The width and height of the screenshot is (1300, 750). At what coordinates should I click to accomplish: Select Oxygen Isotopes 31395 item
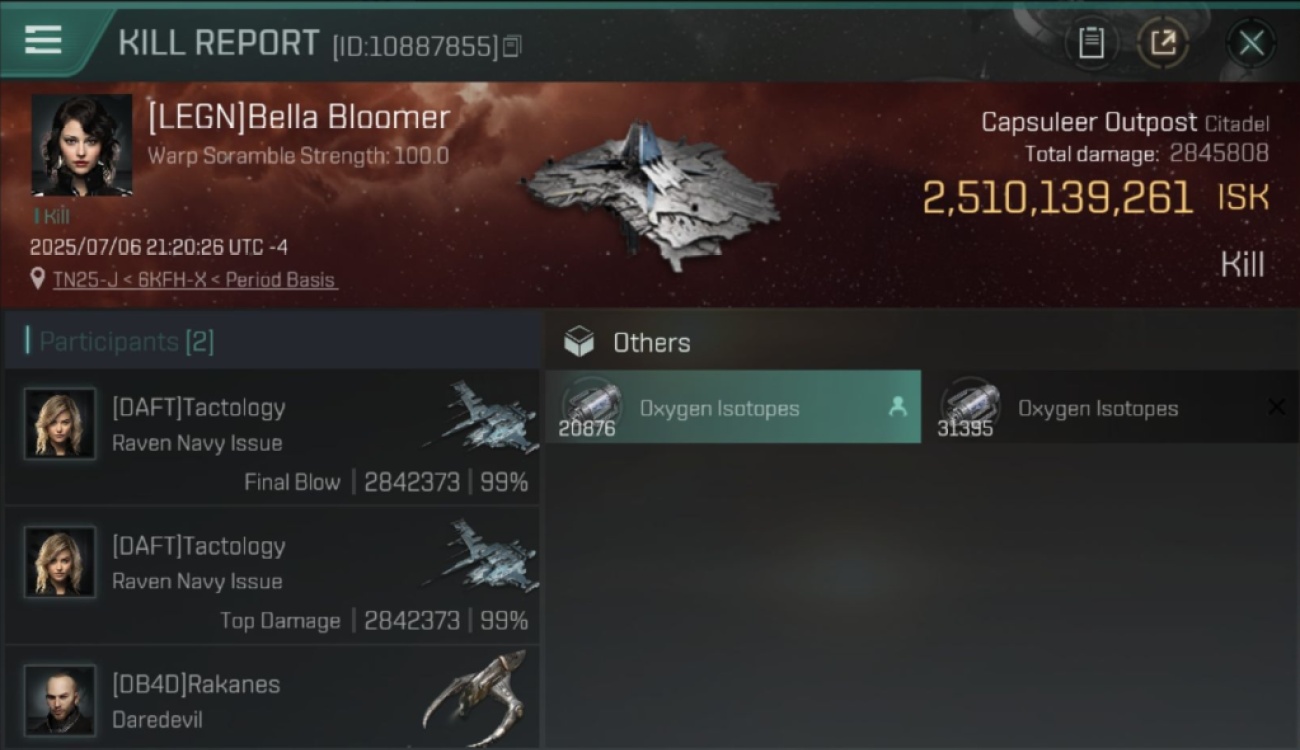tap(1111, 407)
